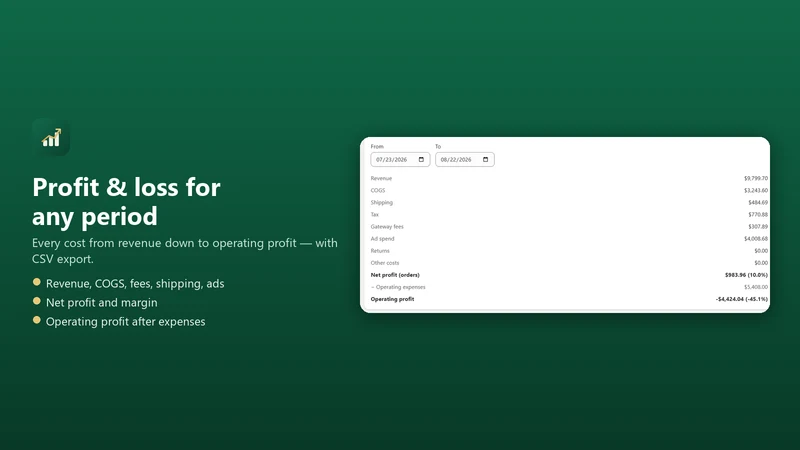The height and width of the screenshot is (450, 800).
Task: Select the Shipping row label
Action: [x=382, y=203]
